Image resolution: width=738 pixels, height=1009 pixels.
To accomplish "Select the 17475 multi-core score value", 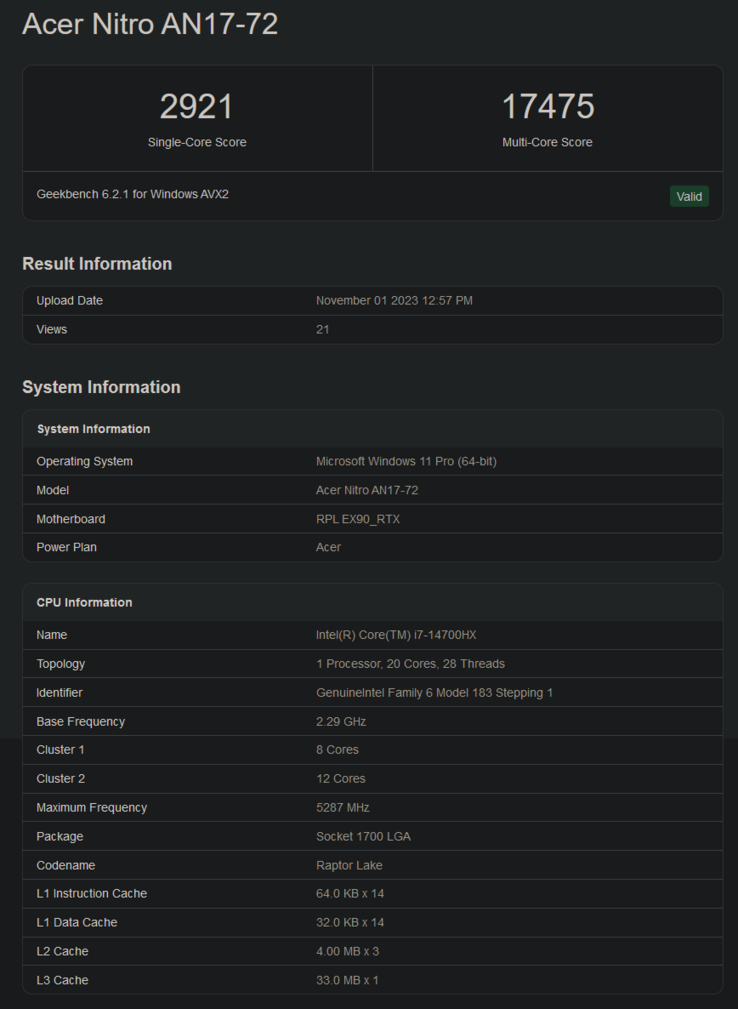I will [547, 107].
